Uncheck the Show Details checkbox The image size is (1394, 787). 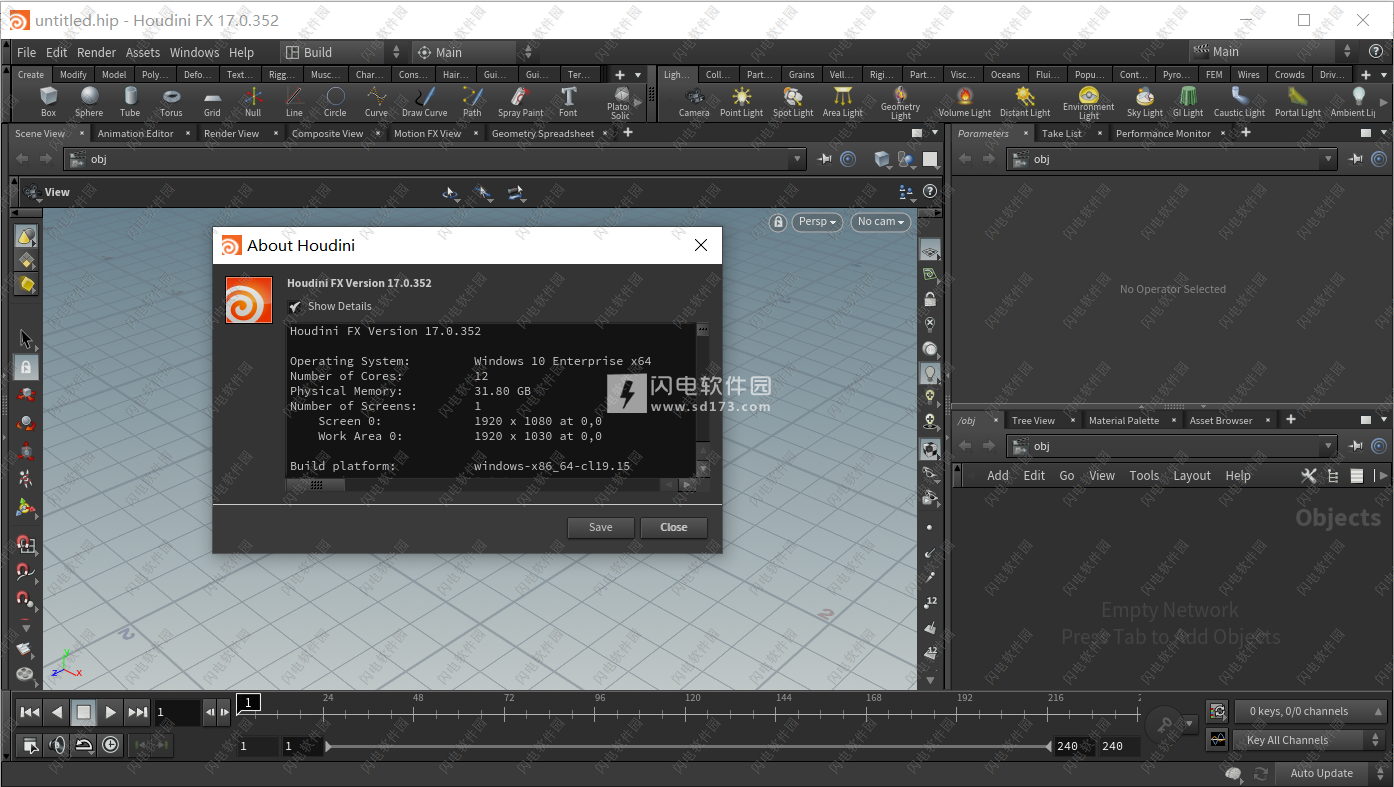coord(295,306)
